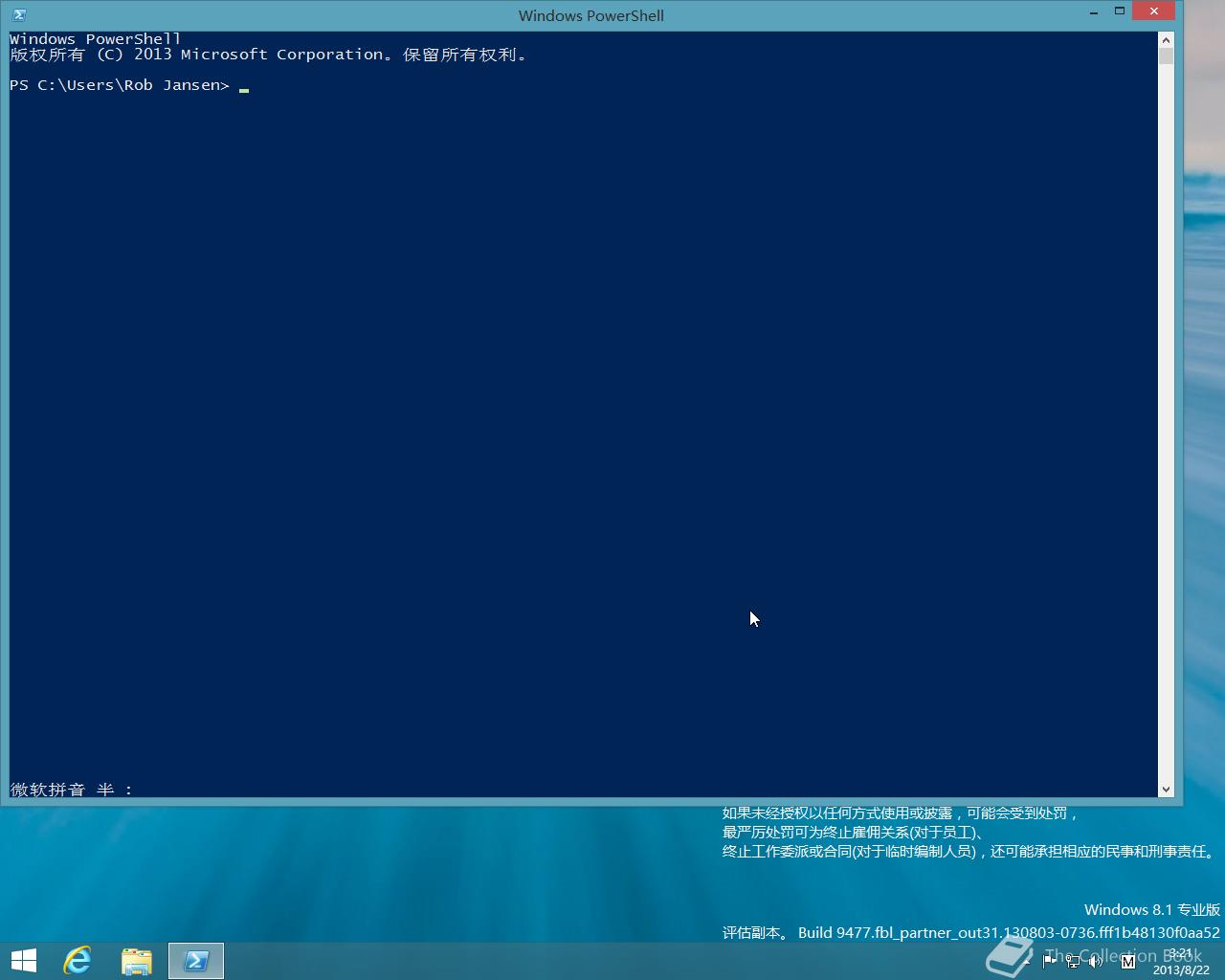Screen dimensions: 1225x980
Task: Maximize the Windows PowerShell window
Action: click(x=1119, y=11)
